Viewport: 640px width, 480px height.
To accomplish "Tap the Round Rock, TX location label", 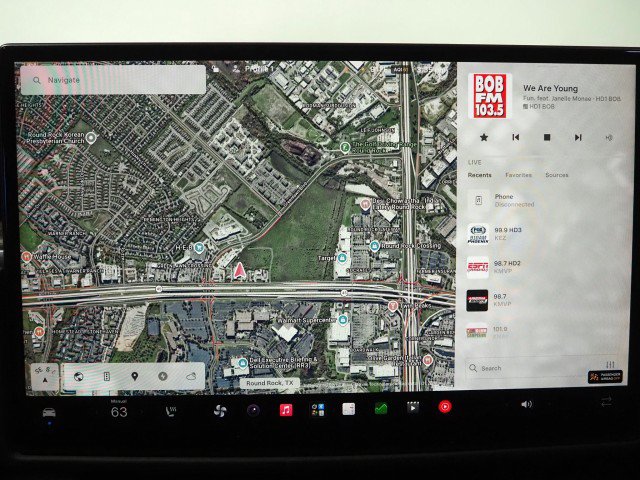I will (x=270, y=383).
